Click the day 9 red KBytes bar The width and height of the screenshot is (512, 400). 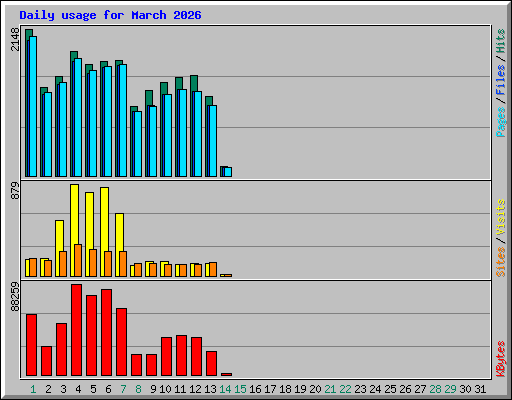coord(152,365)
